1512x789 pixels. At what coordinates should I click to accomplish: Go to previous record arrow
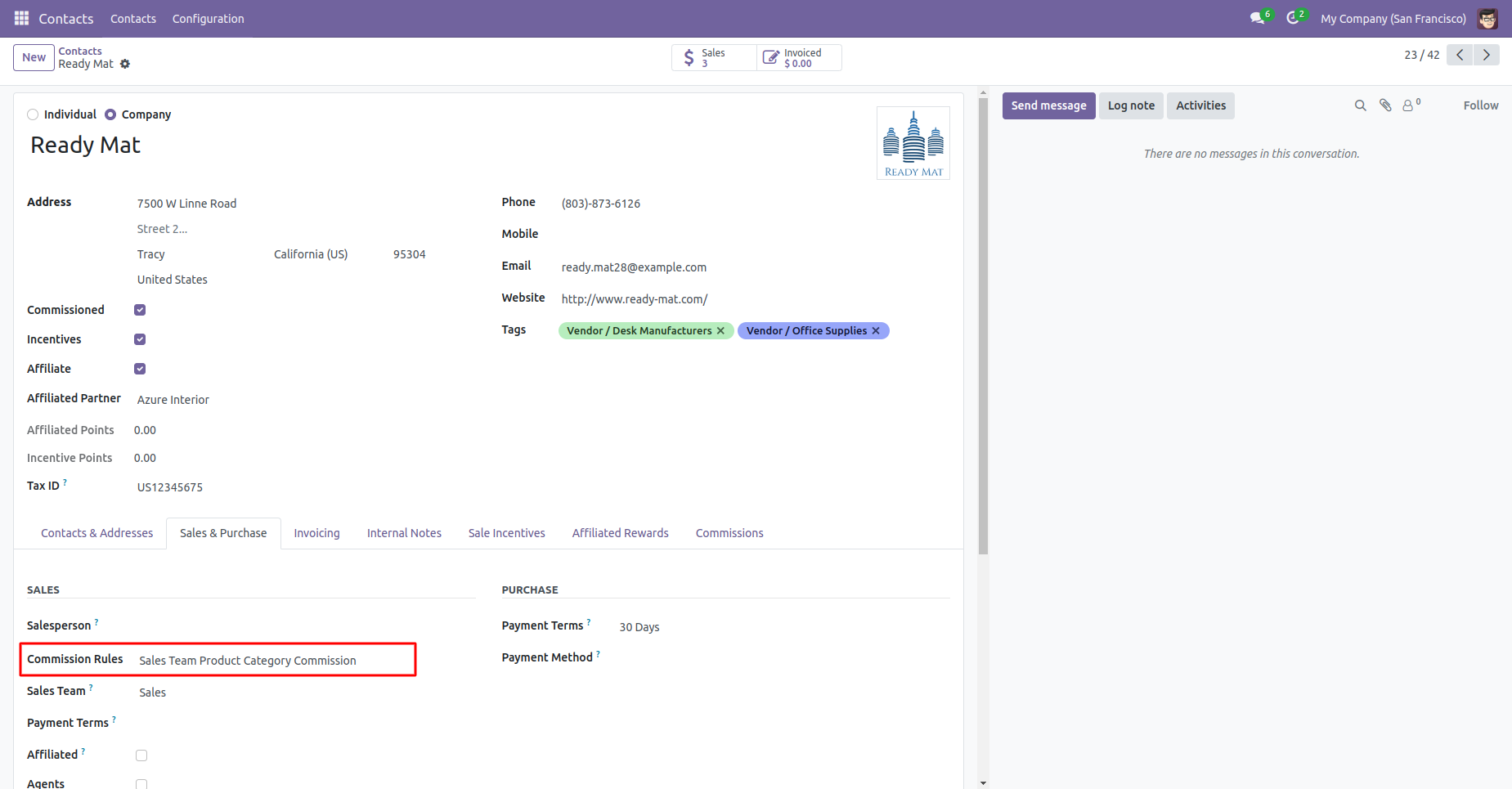click(x=1460, y=55)
